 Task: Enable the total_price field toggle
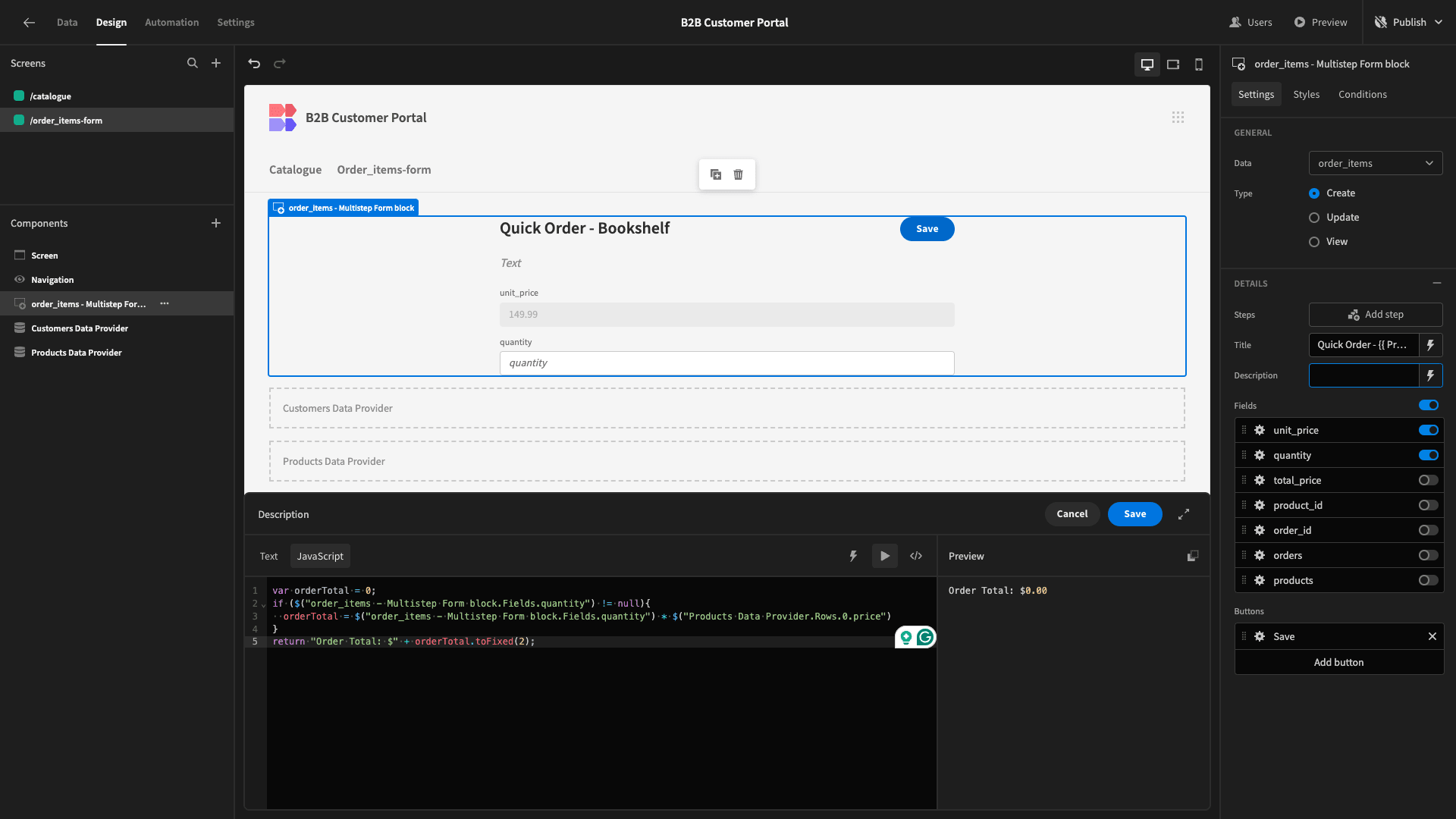pos(1428,480)
